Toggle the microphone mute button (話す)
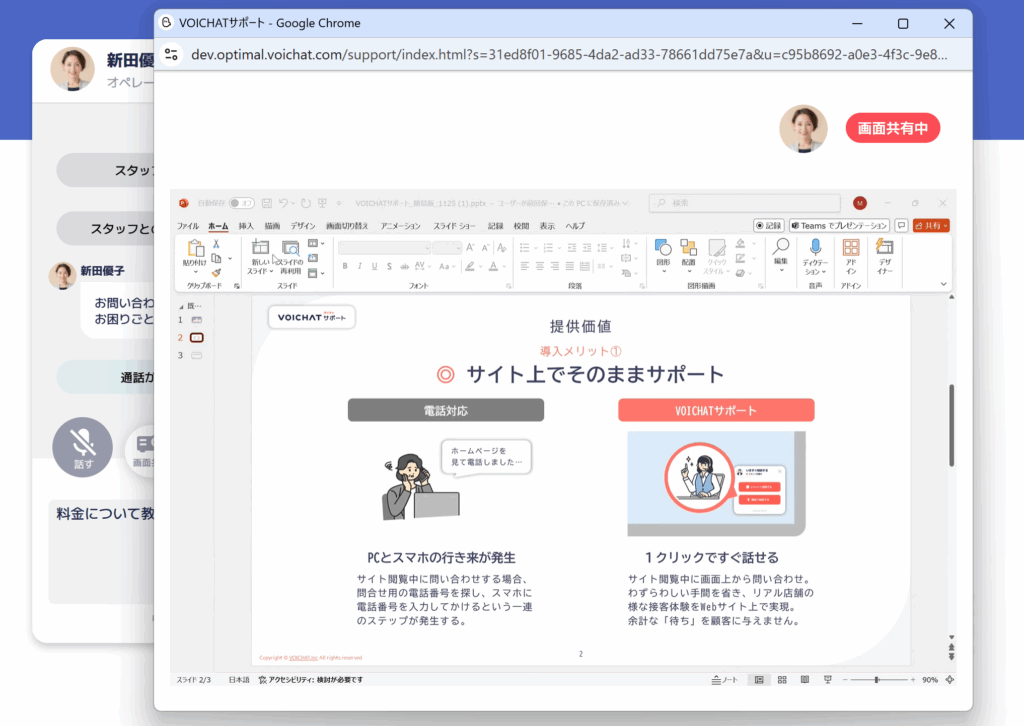This screenshot has height=726, width=1024. pyautogui.click(x=82, y=447)
